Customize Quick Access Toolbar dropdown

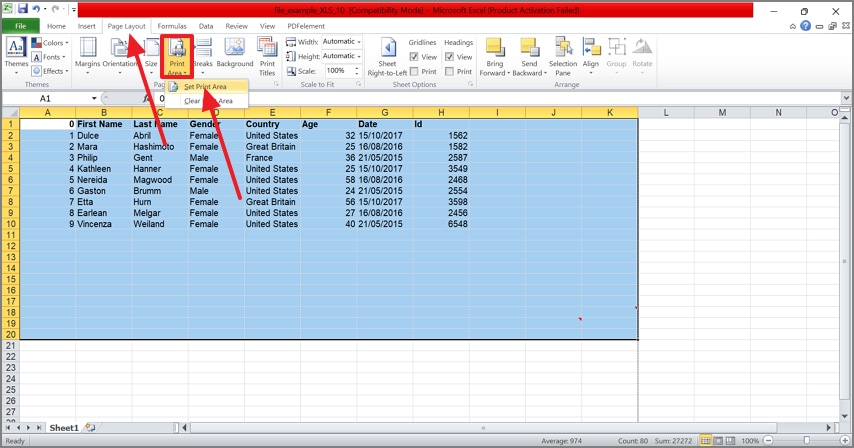click(x=74, y=9)
